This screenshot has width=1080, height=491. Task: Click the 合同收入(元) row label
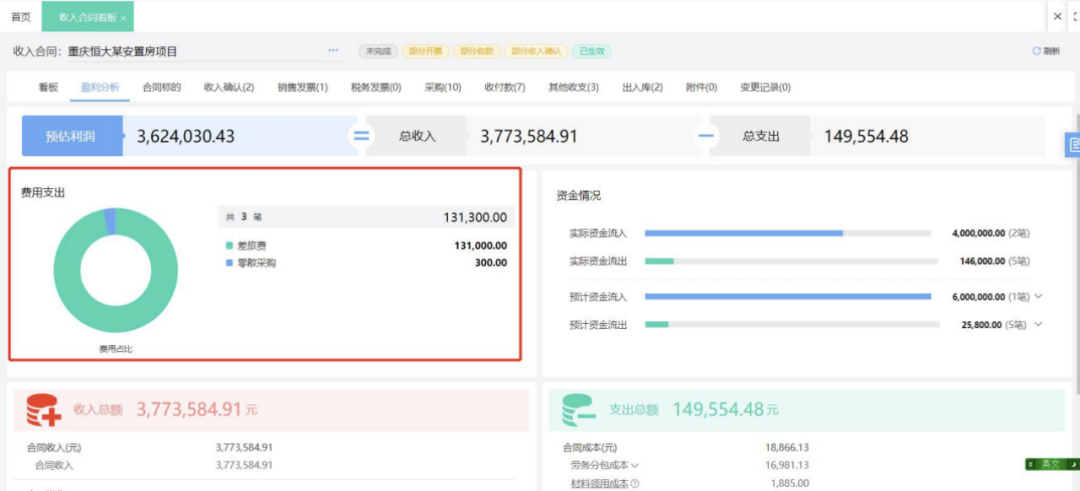coord(54,448)
